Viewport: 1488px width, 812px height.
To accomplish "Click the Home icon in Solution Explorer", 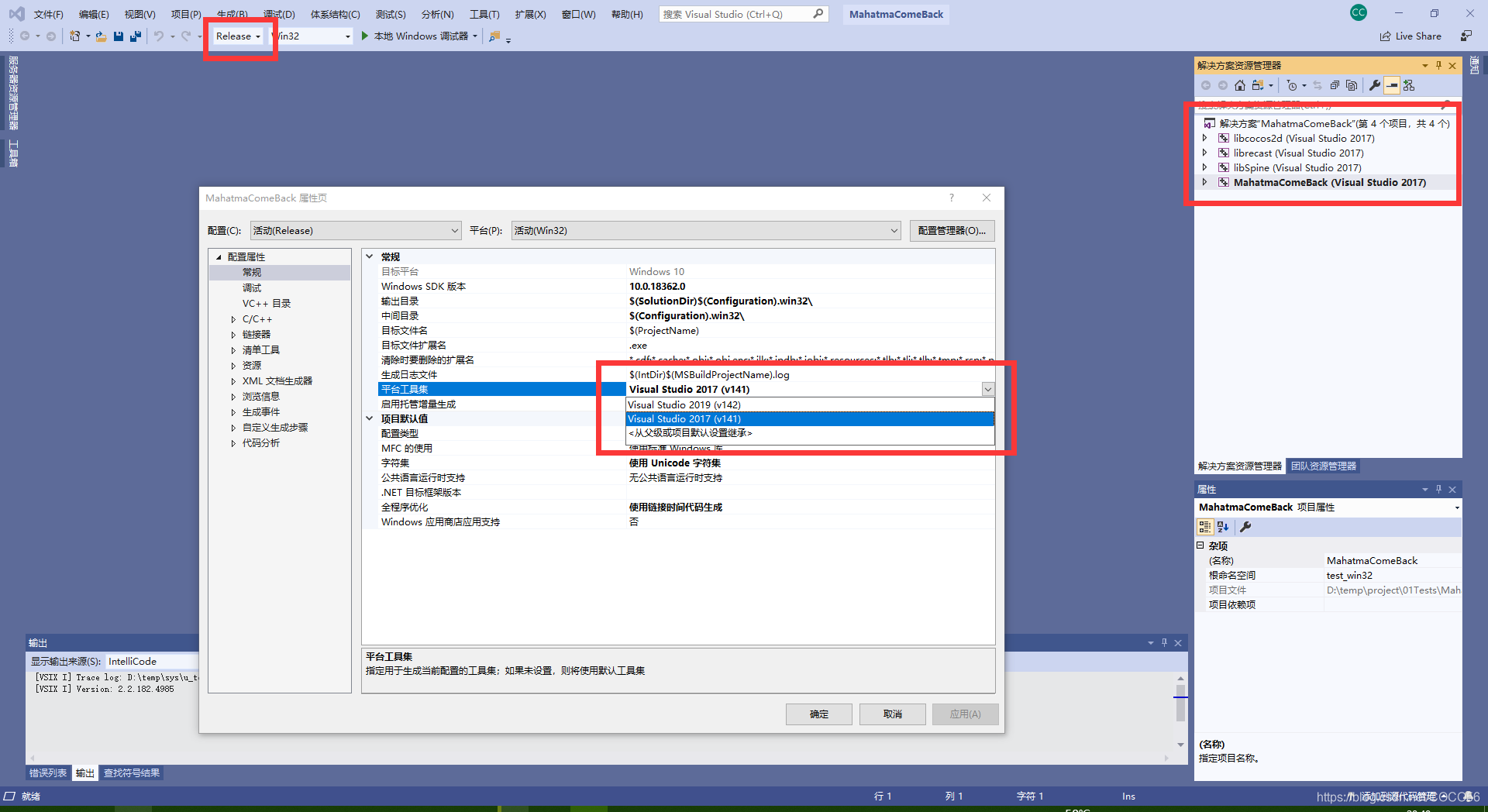I will (x=1240, y=85).
